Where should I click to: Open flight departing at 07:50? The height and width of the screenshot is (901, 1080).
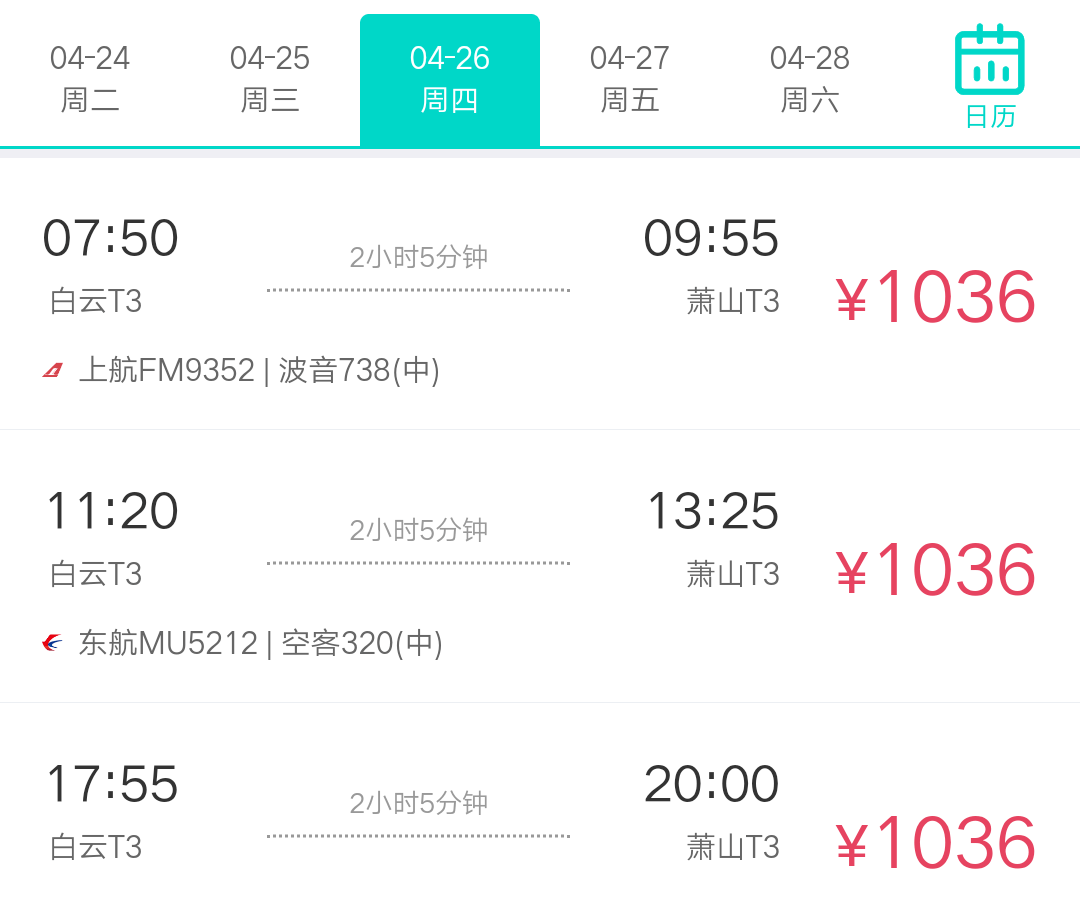[x=111, y=239]
